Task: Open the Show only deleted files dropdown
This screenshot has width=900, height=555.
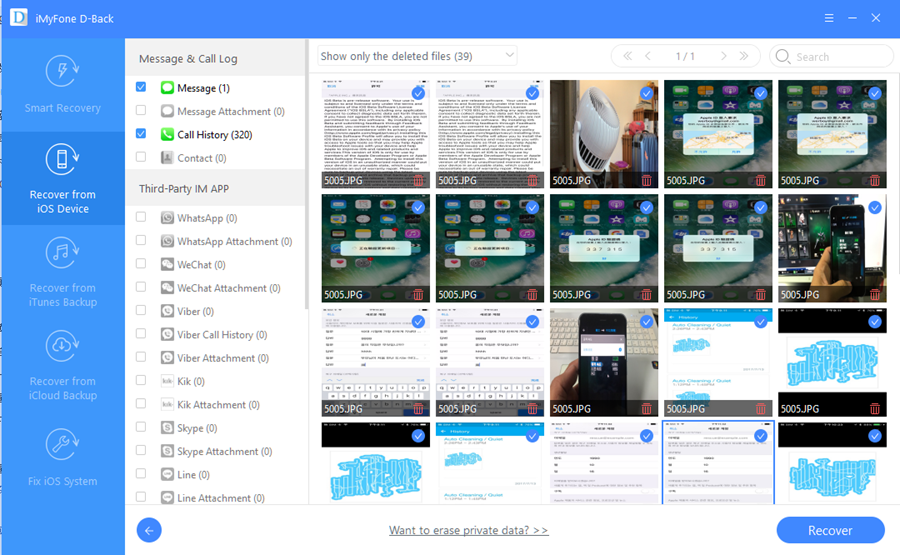Action: [x=417, y=56]
